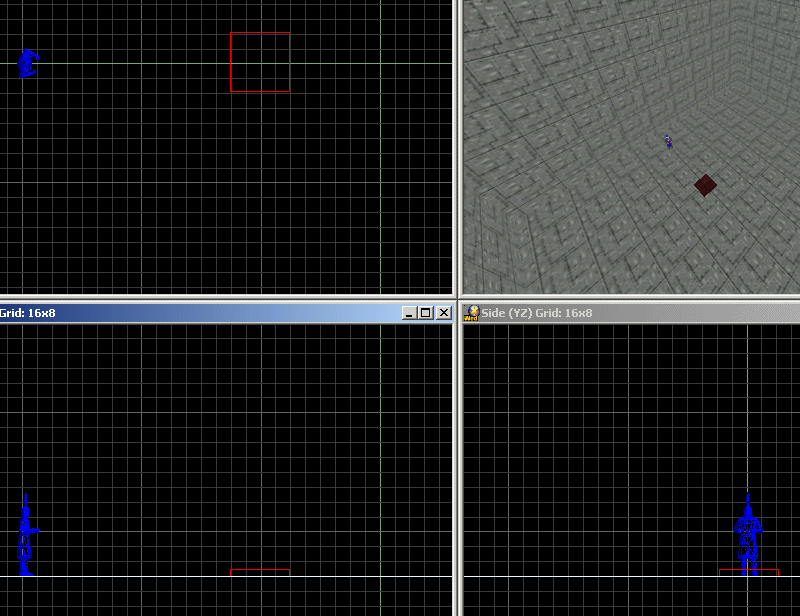Image resolution: width=800 pixels, height=616 pixels.
Task: Maximize the front view window
Action: click(426, 313)
